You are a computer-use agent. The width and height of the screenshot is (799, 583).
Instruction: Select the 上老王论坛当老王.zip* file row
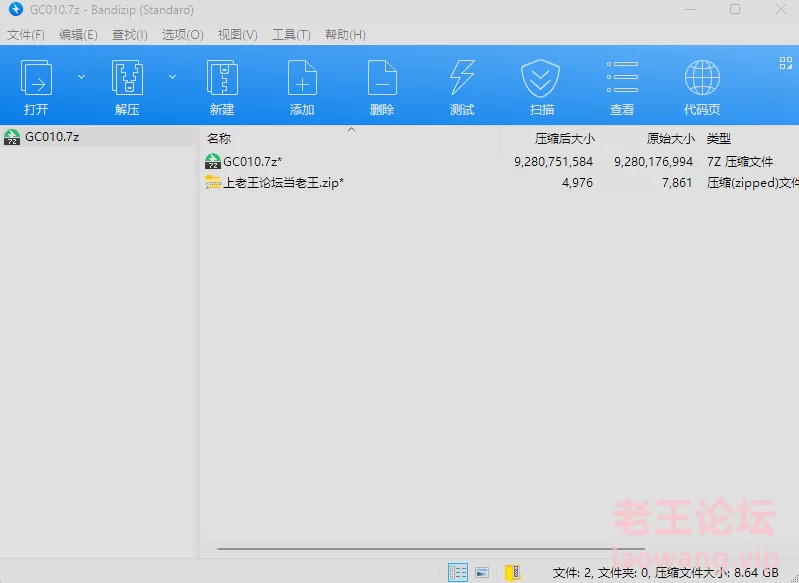pos(499,182)
